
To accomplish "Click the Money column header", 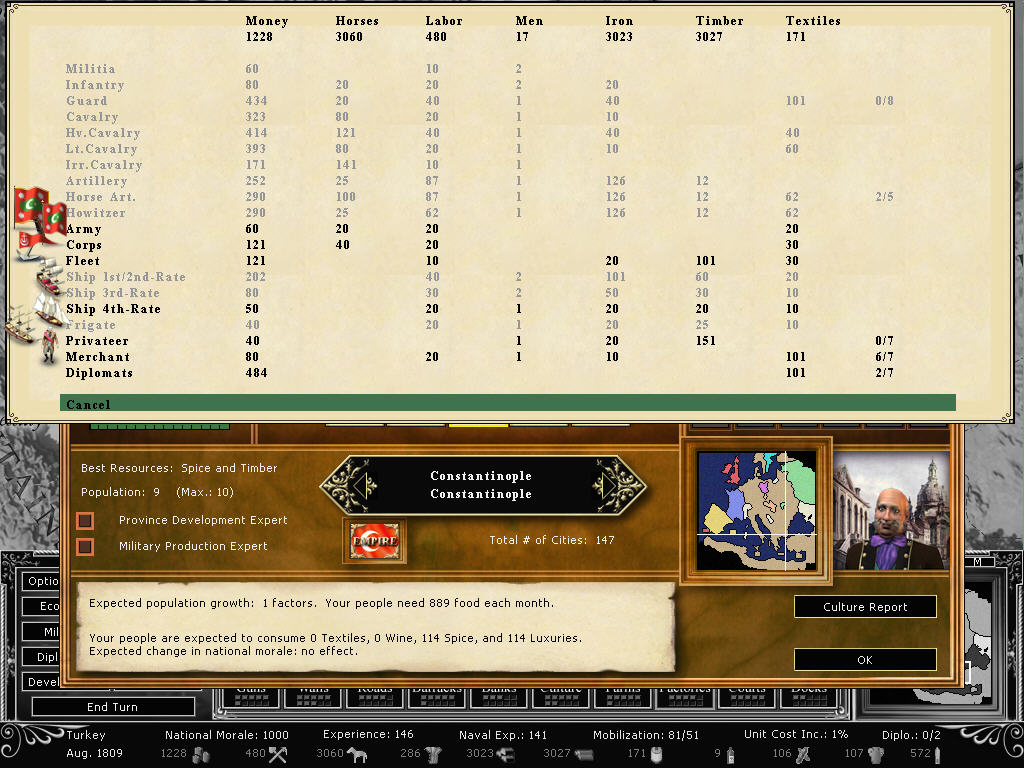I will tap(266, 21).
